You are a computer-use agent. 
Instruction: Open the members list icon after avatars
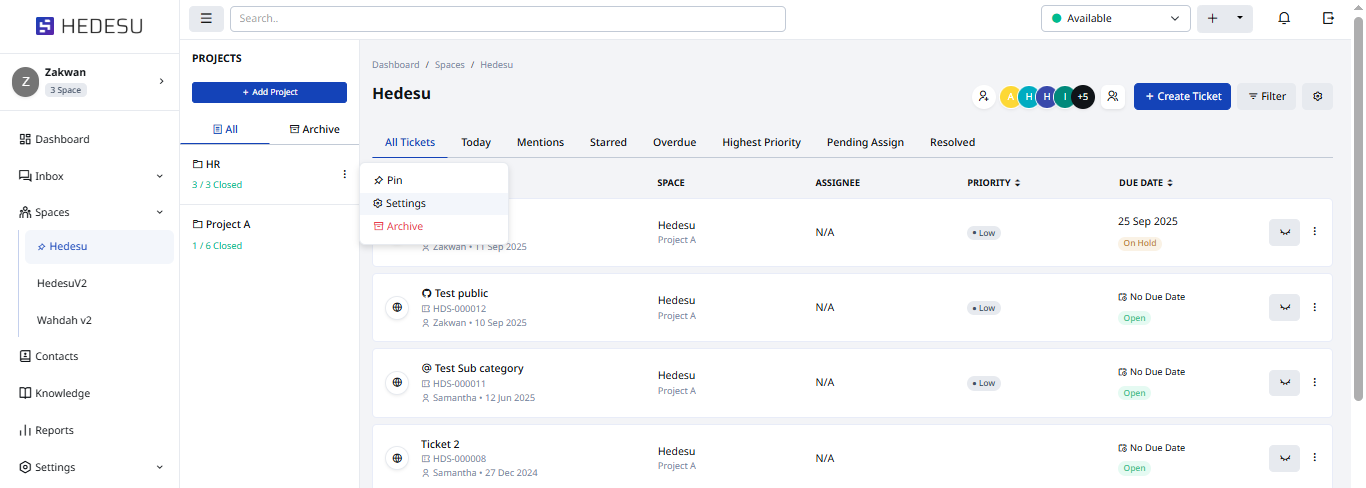click(x=1112, y=97)
